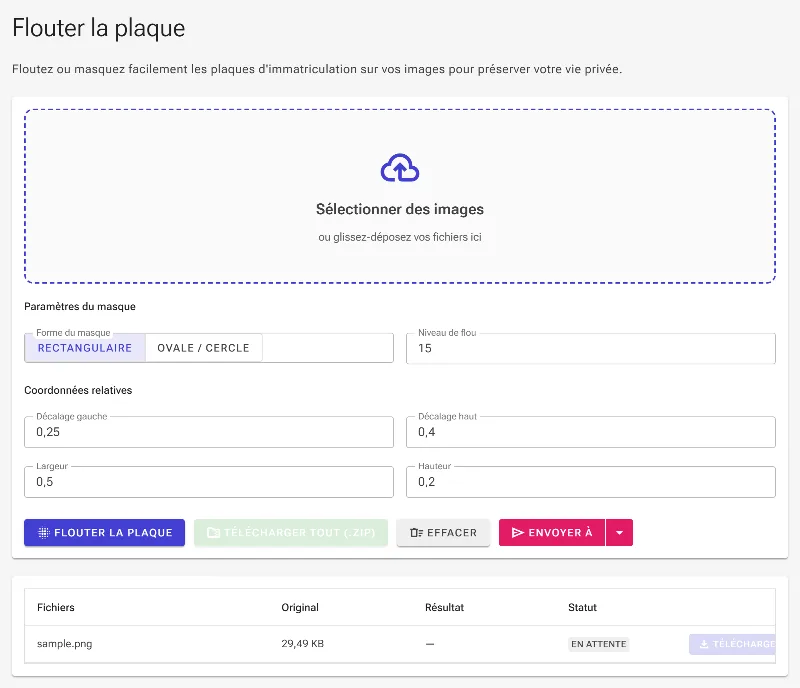Click the send arrow icon on Envoyer à

click(517, 533)
